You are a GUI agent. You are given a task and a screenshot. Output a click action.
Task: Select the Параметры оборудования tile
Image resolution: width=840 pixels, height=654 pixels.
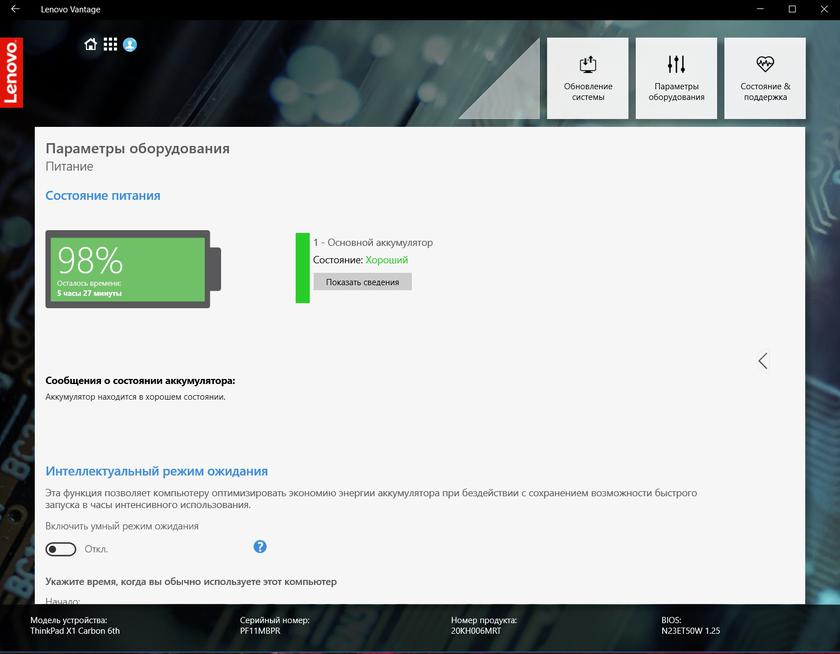point(676,78)
